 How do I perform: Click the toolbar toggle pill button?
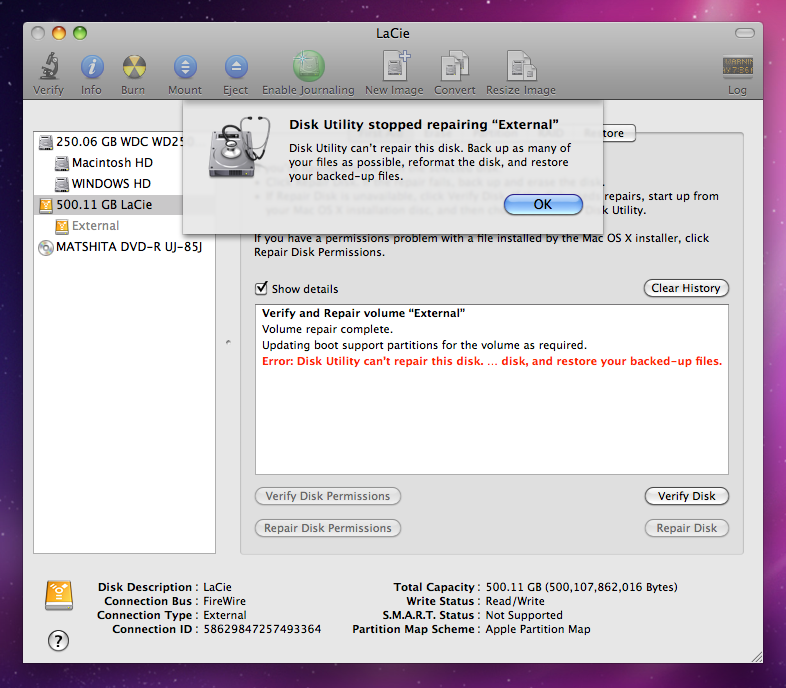tap(744, 33)
